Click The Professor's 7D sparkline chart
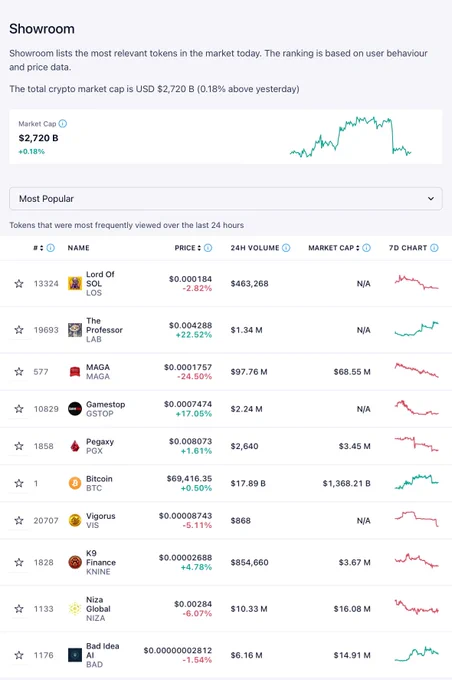Screen dimensions: 452x680 [x=416, y=329]
